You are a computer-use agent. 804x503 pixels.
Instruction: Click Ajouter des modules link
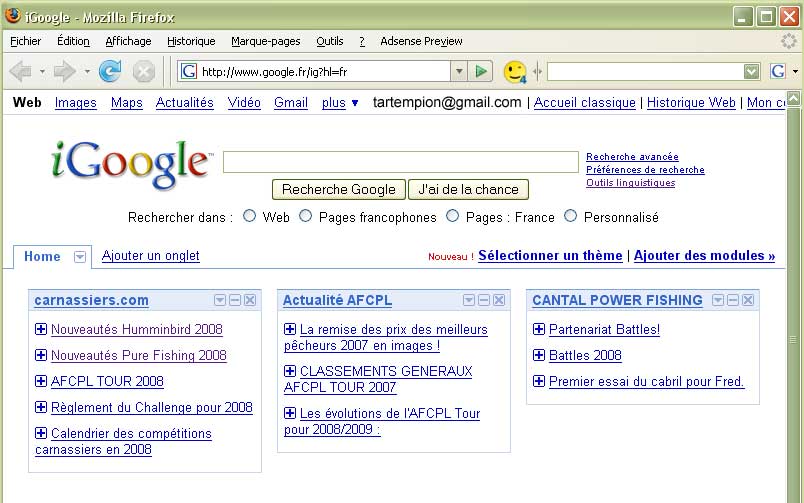[705, 255]
